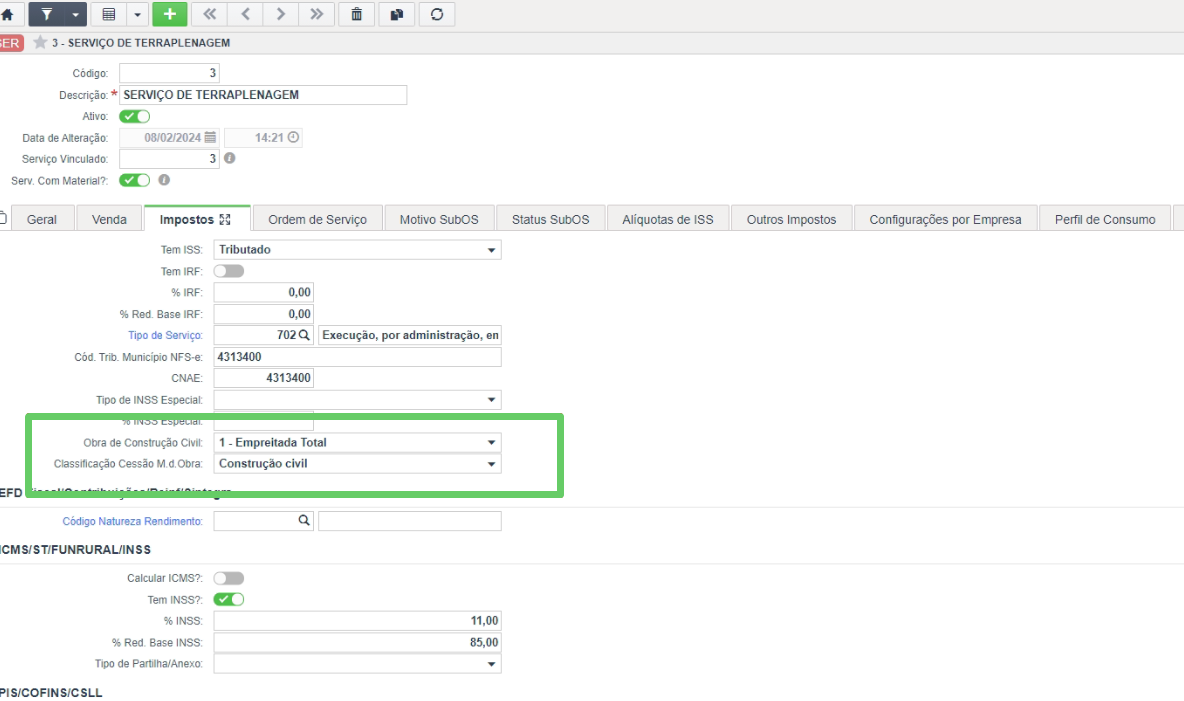This screenshot has width=1184, height=701.
Task: Disable the Tem INSS switch
Action: click(x=229, y=599)
